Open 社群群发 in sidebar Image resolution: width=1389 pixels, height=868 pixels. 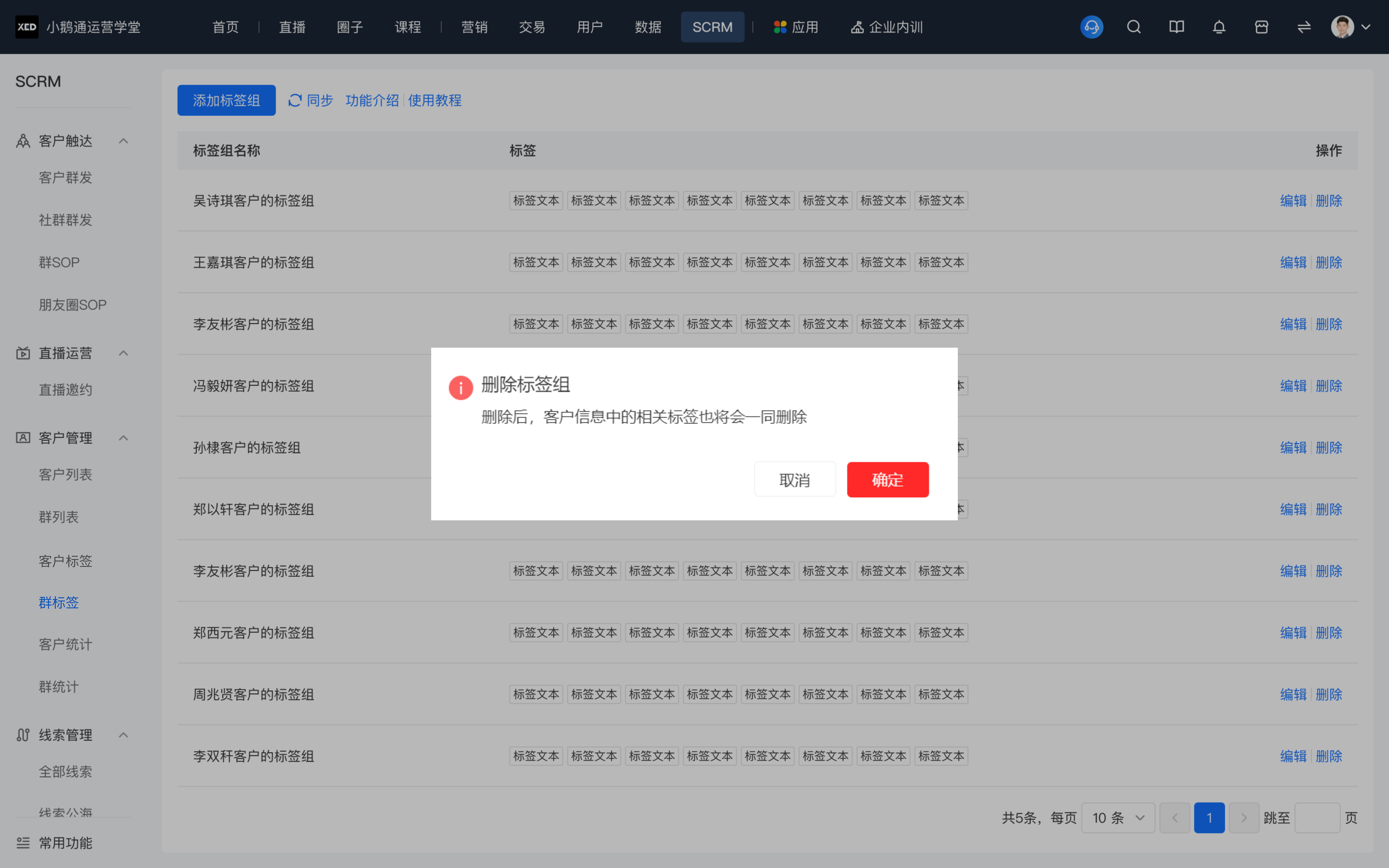tap(65, 220)
